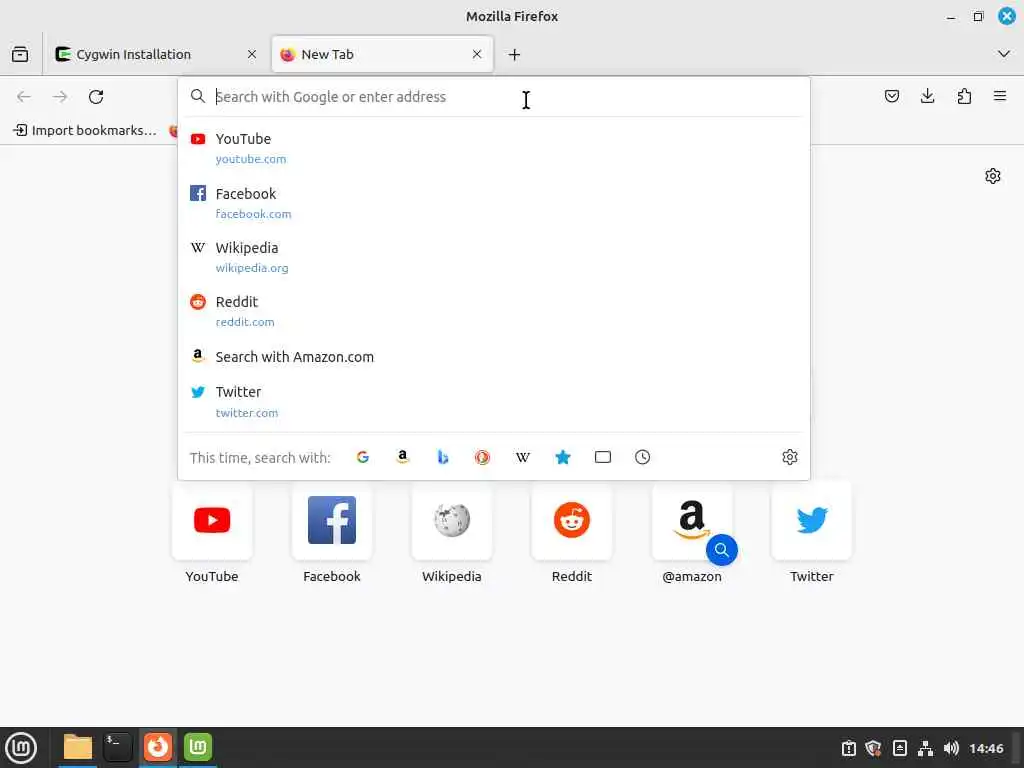Choose the Wikipedia suggestion
Viewport: 1024px width, 768px height.
494,257
